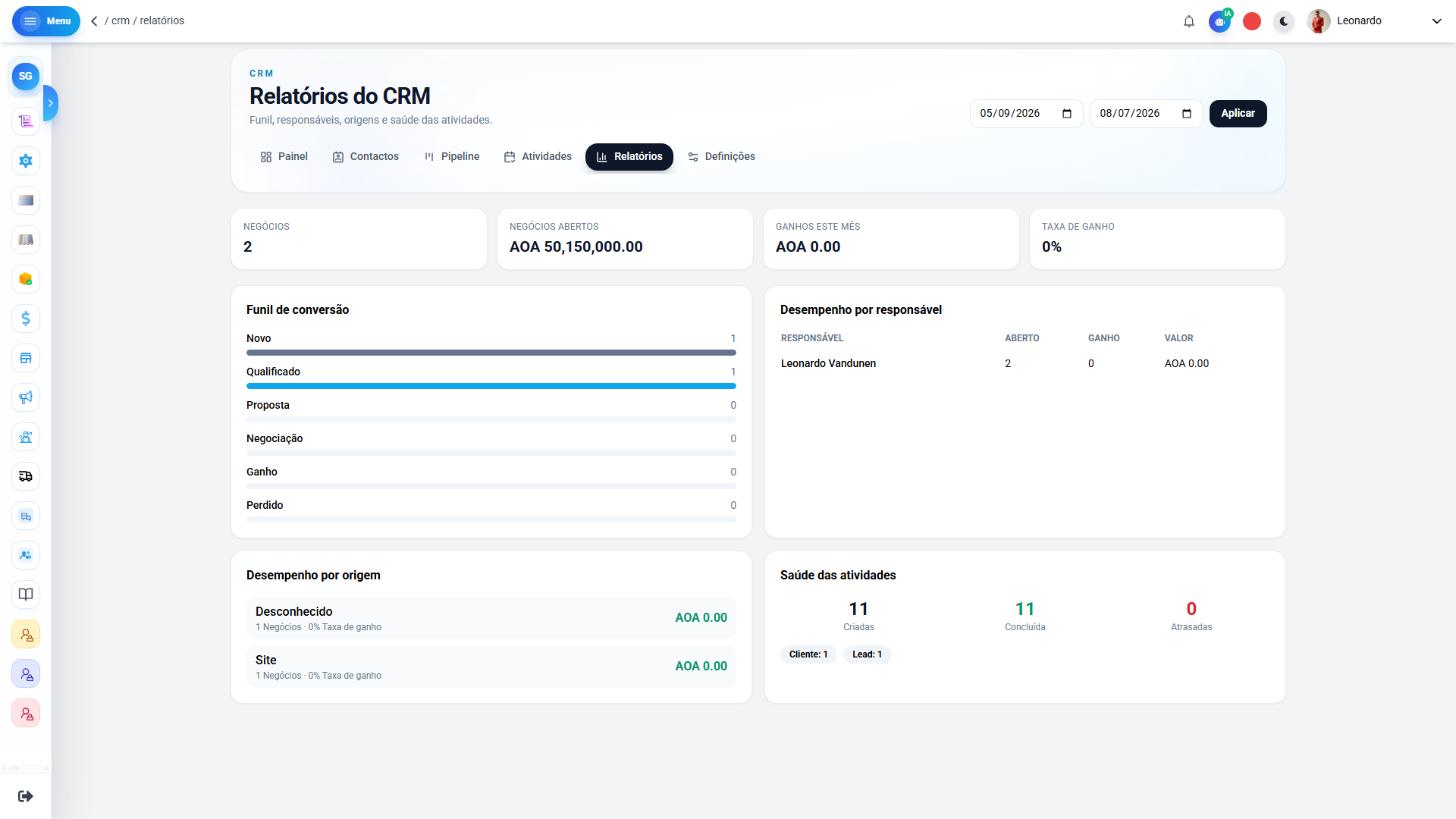Open Leonardo's profile avatar
This screenshot has width=1456, height=819.
pos(1319,21)
